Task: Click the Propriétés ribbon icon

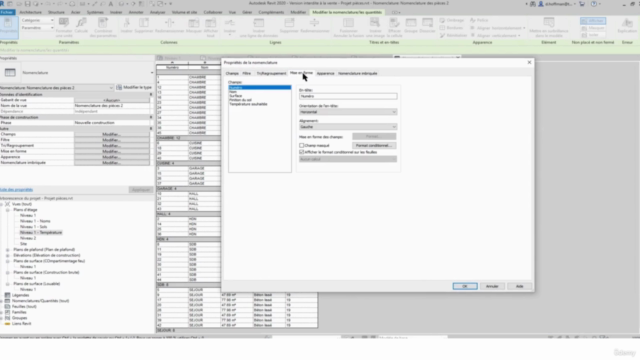Action: (x=8, y=27)
